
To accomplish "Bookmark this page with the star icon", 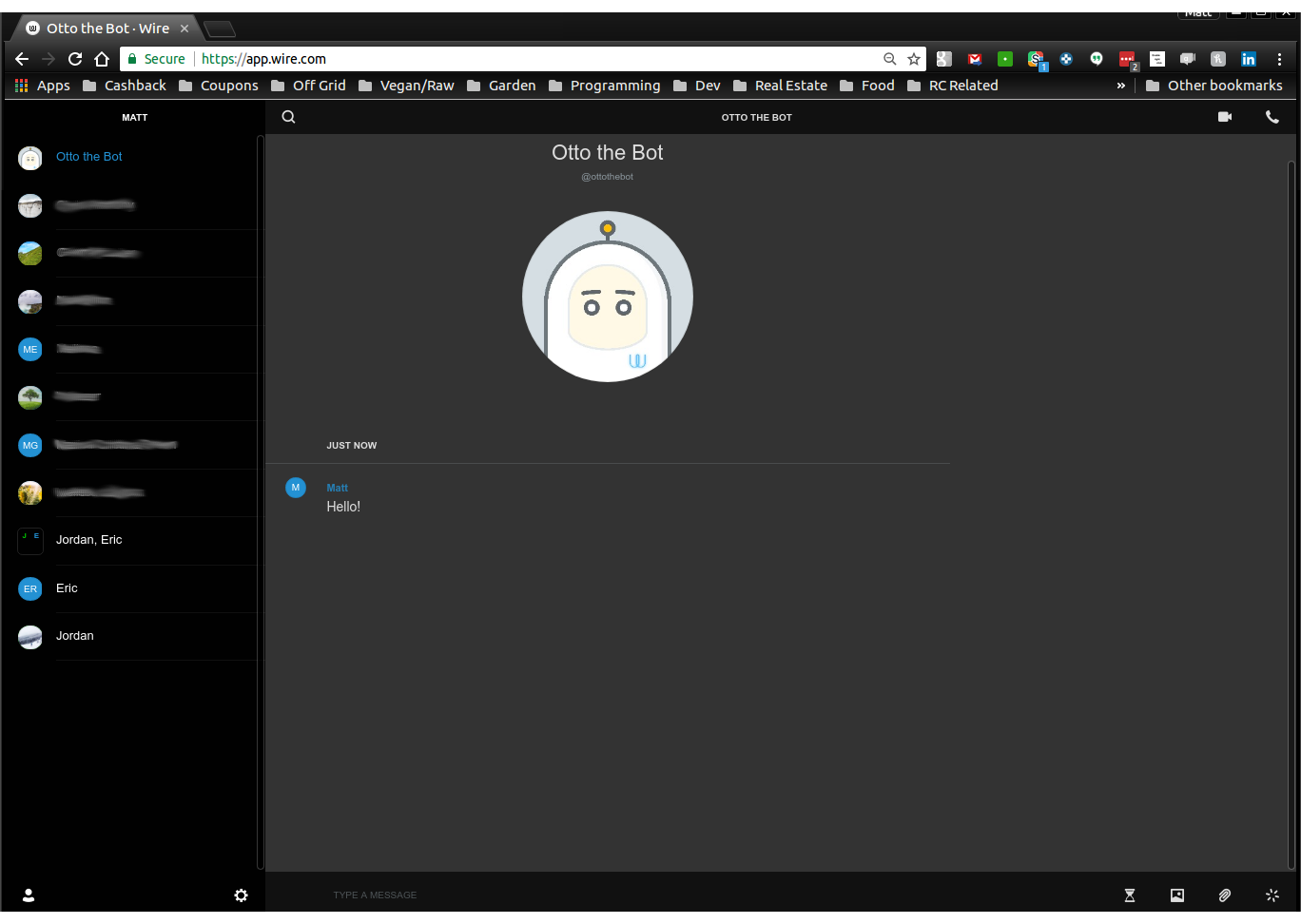I will click(914, 59).
